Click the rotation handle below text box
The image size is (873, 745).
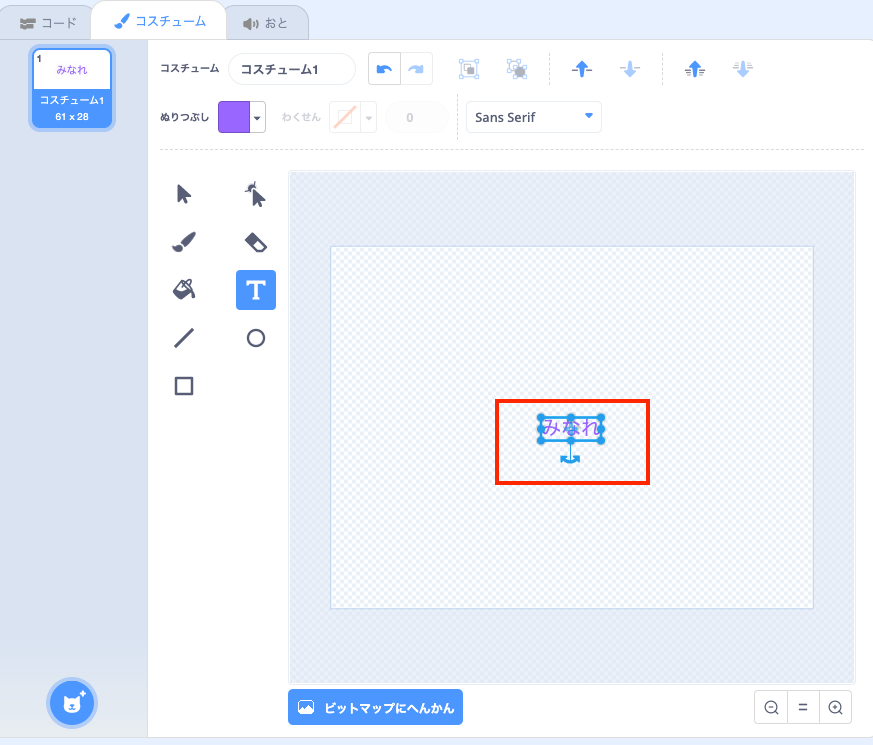pos(570,459)
